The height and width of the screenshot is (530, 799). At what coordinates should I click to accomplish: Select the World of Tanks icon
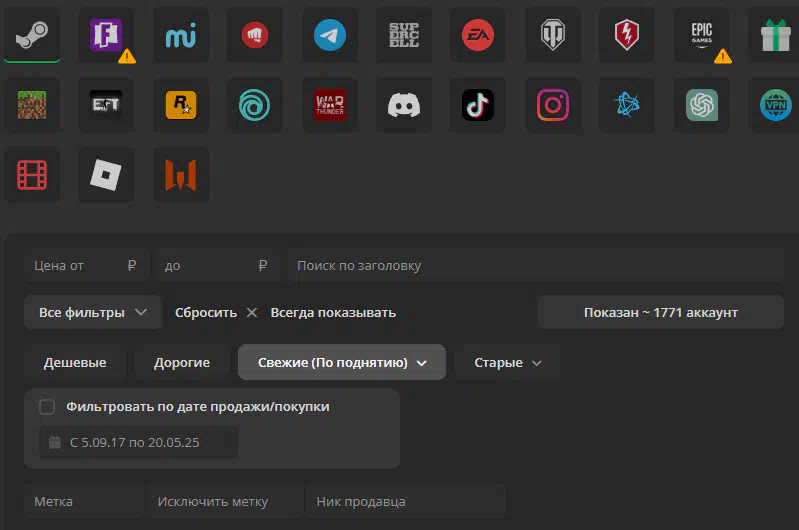(x=553, y=35)
